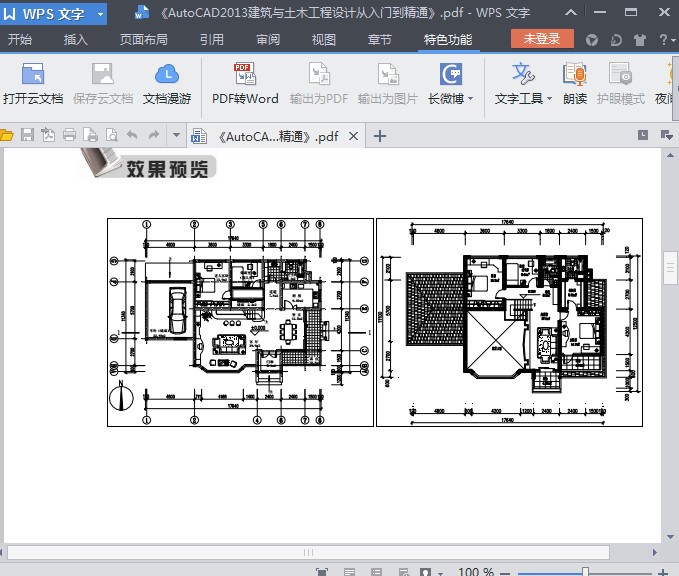The image size is (679, 576).
Task: Select page layout view in status bar
Action: pyautogui.click(x=349, y=572)
